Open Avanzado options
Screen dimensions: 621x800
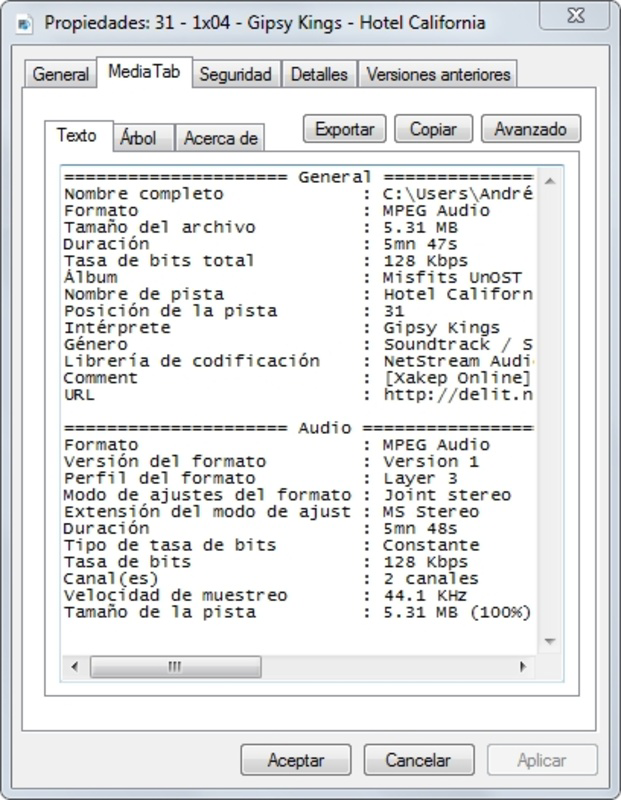click(x=531, y=129)
